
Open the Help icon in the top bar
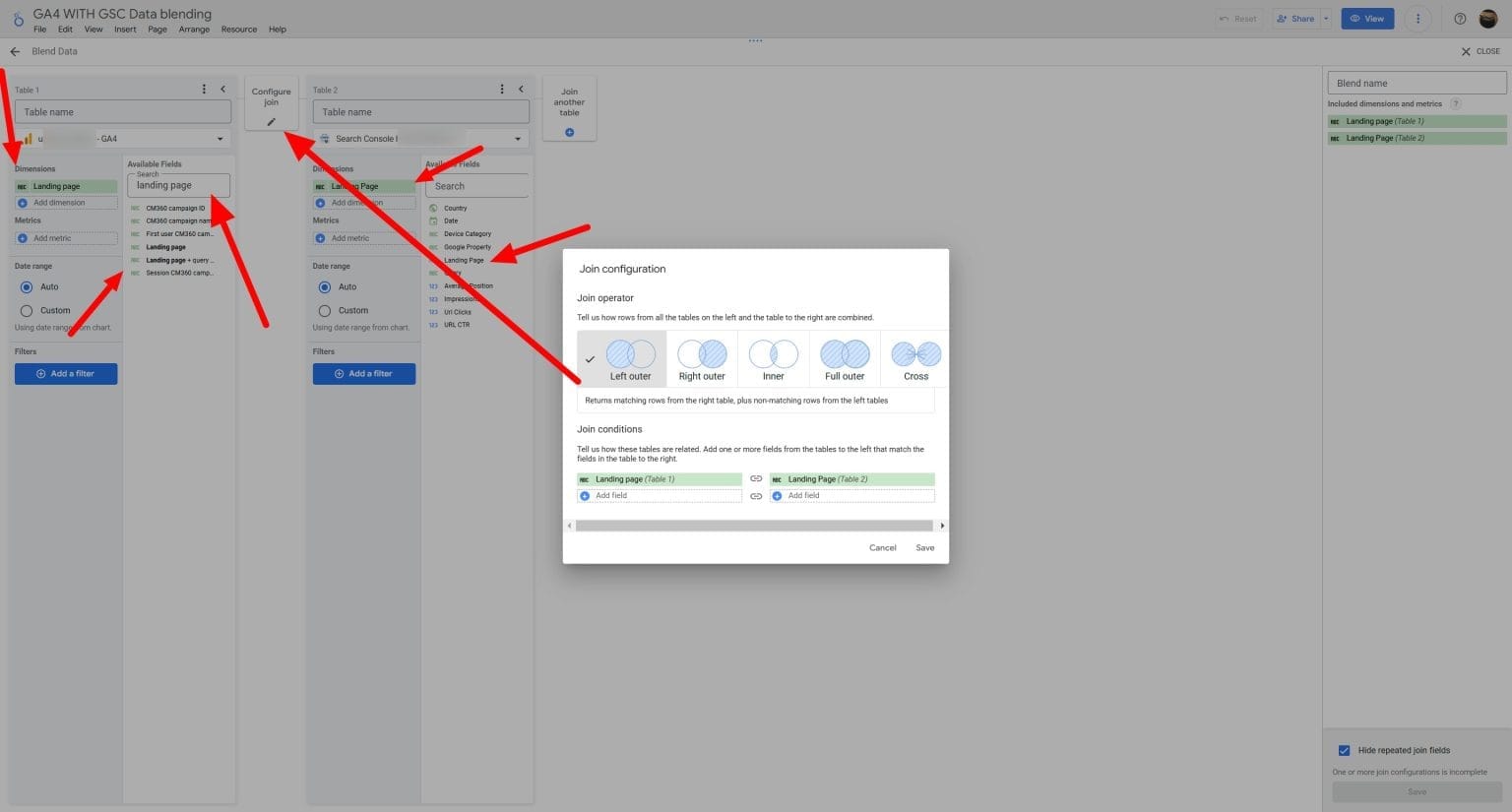coord(1460,18)
